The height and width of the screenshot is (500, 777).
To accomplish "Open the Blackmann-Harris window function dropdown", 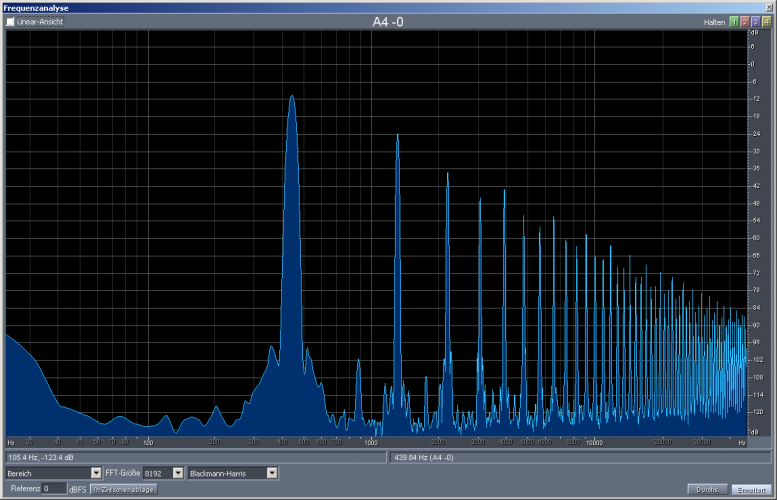I will pyautogui.click(x=272, y=473).
